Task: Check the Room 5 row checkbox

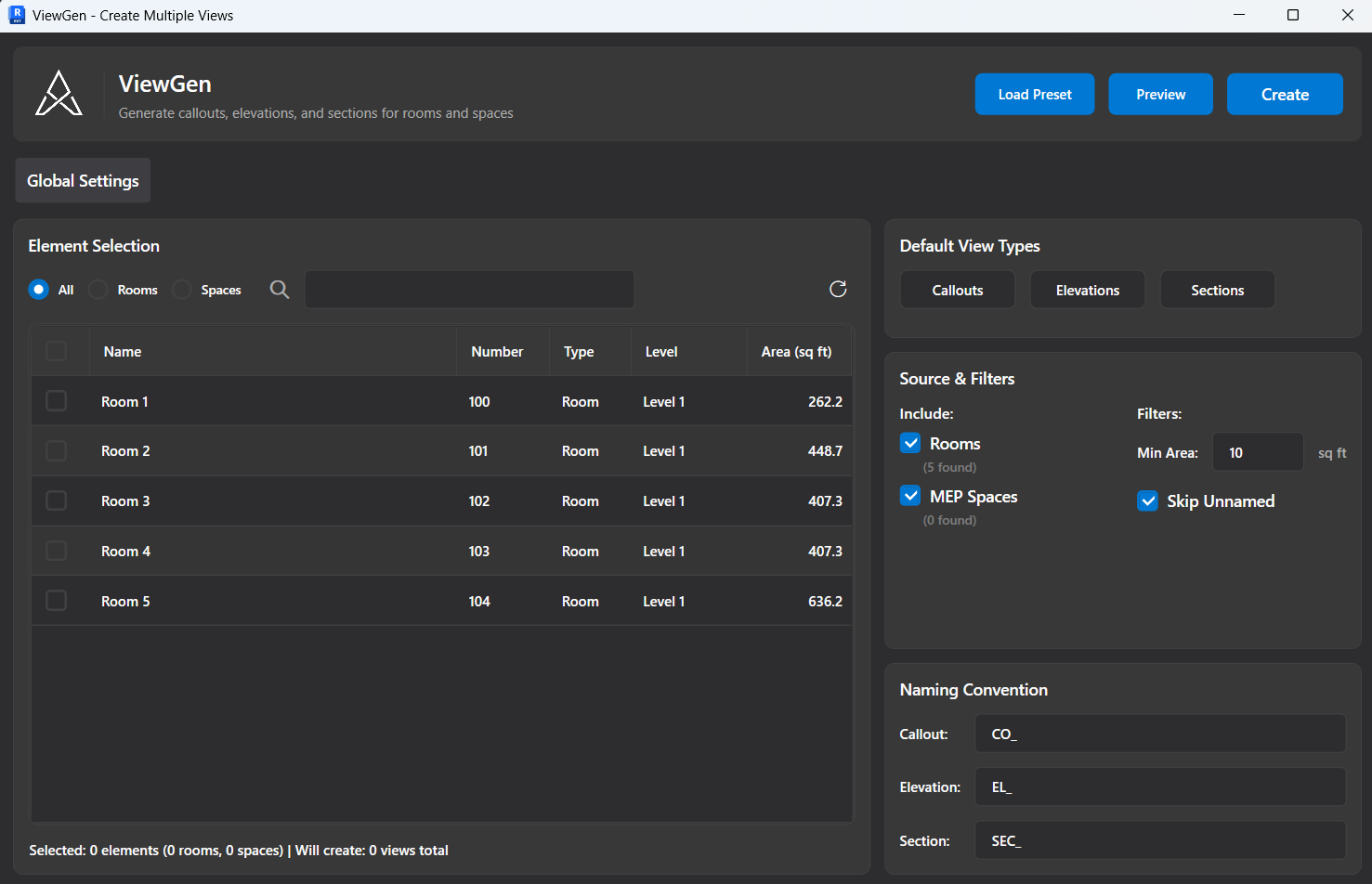Action: [x=57, y=602]
